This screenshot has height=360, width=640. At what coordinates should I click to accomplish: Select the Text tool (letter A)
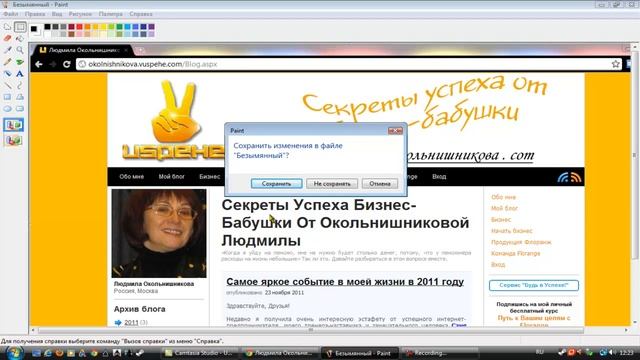(20, 73)
